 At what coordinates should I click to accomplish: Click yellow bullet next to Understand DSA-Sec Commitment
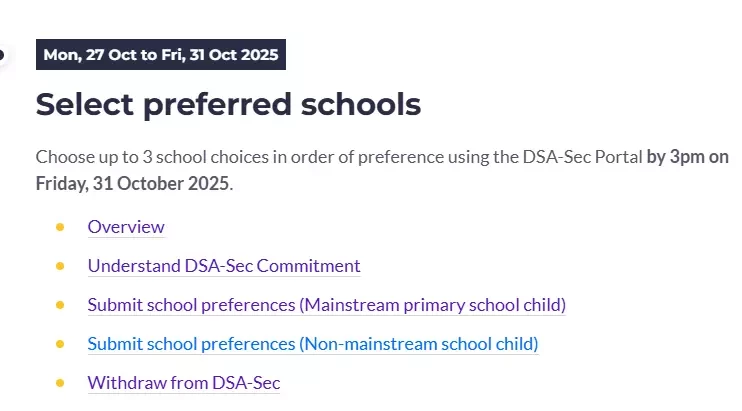[x=60, y=266]
